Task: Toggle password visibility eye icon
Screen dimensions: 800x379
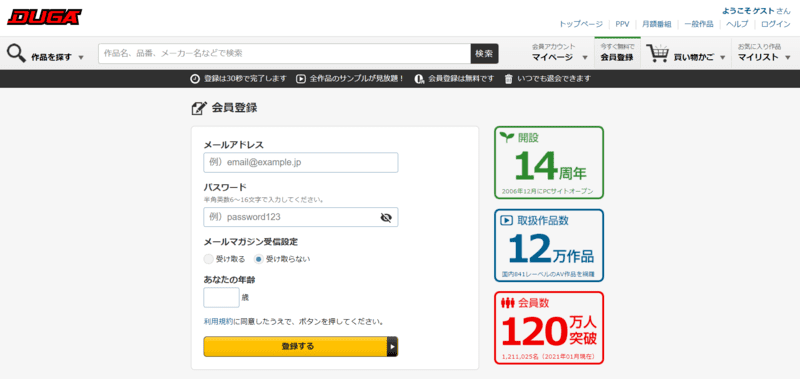Action: tap(386, 218)
